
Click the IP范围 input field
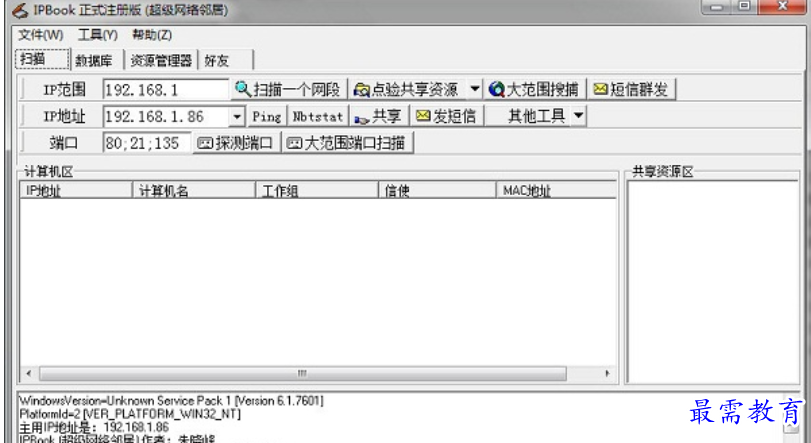point(166,89)
